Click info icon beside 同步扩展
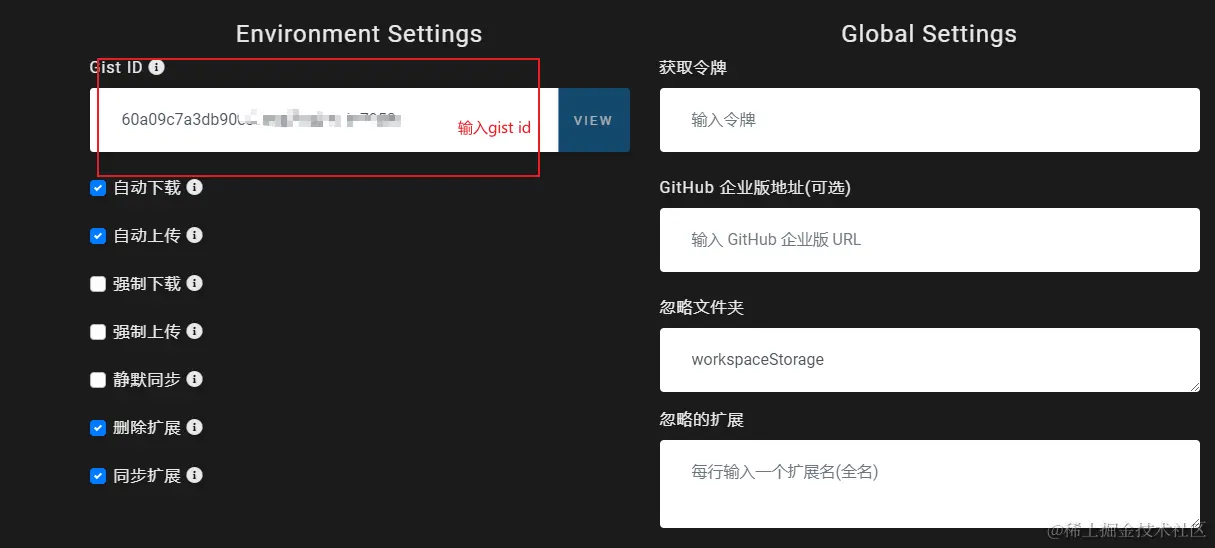The width and height of the screenshot is (1215, 548). 195,475
